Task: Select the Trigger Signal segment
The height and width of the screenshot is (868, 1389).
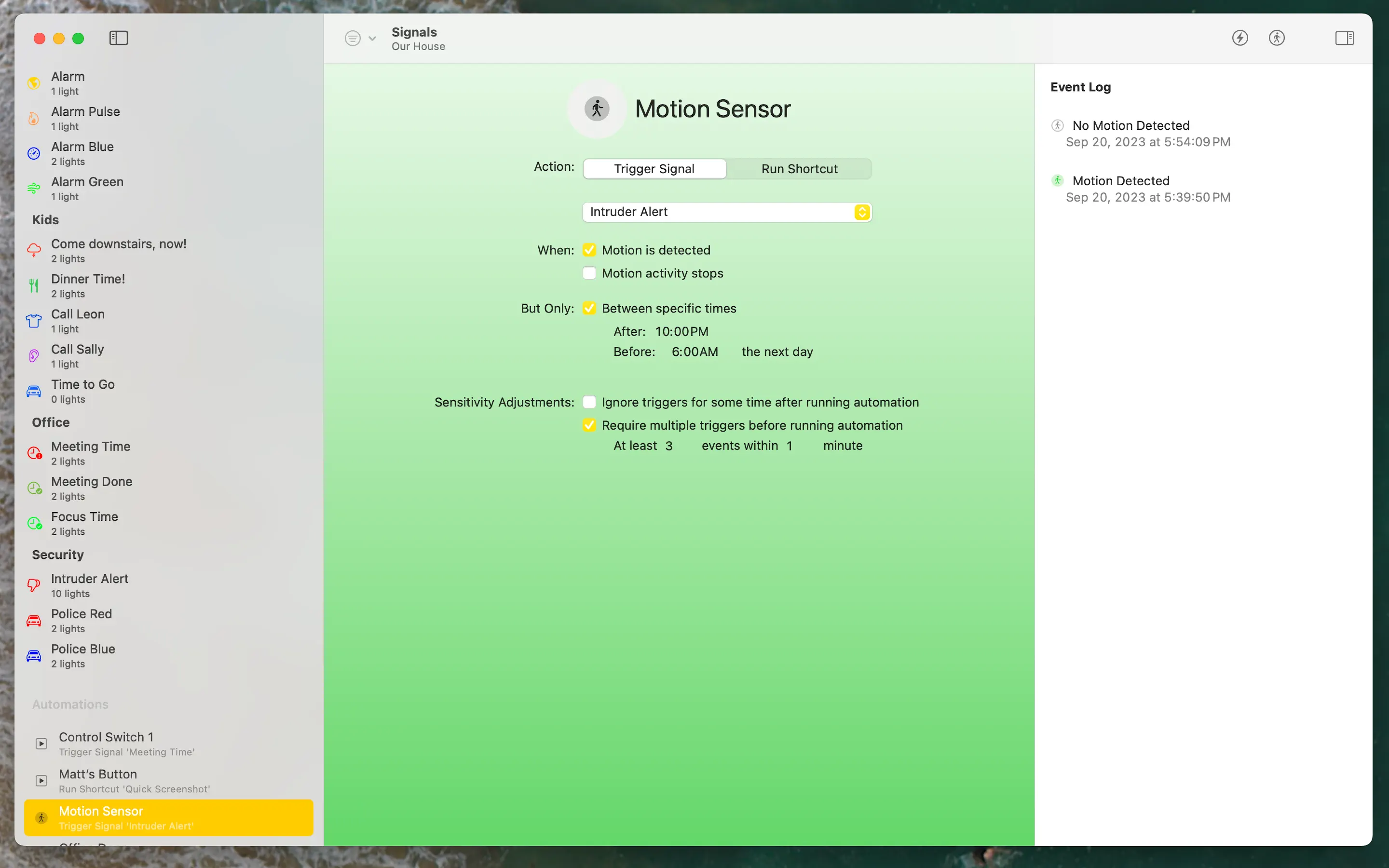Action: pos(654,169)
